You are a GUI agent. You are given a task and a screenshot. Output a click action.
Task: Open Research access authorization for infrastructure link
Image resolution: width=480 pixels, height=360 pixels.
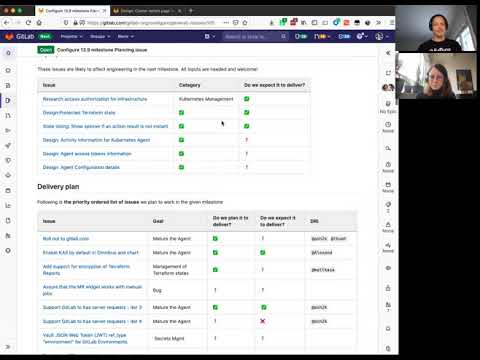(95, 99)
